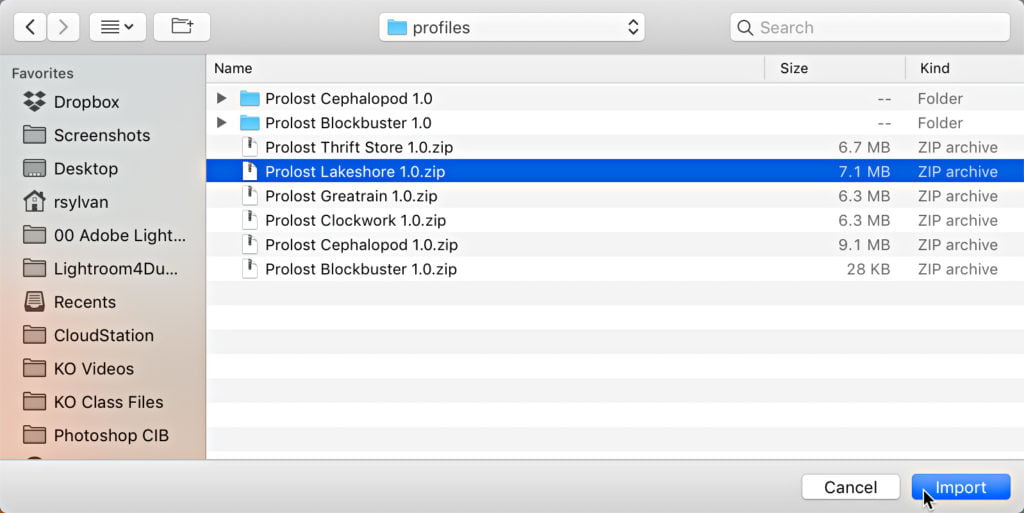The height and width of the screenshot is (513, 1024).
Task: Show Recents in the sidebar
Action: tap(84, 302)
